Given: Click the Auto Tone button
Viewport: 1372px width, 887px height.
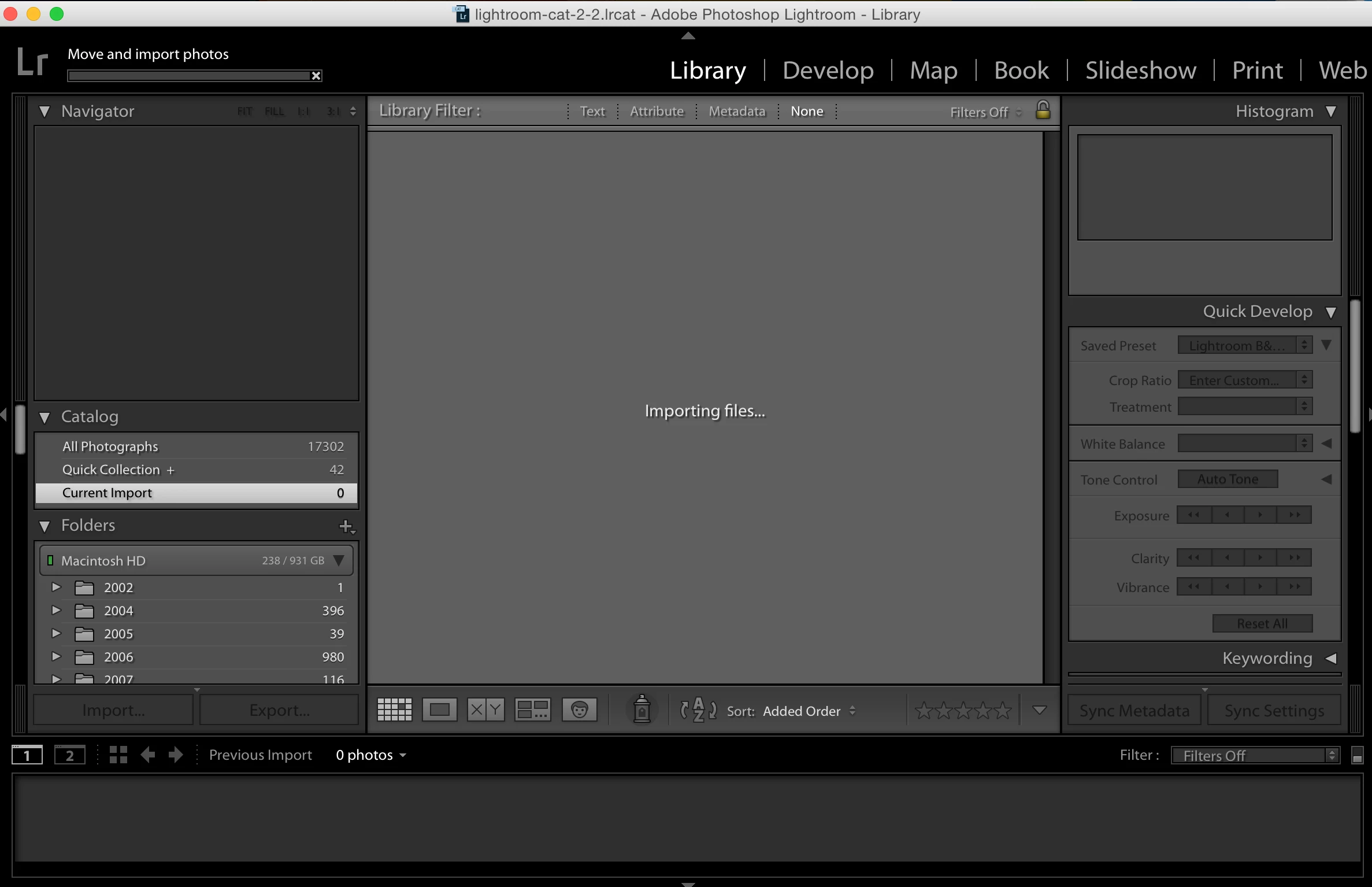Looking at the screenshot, I should [x=1228, y=479].
